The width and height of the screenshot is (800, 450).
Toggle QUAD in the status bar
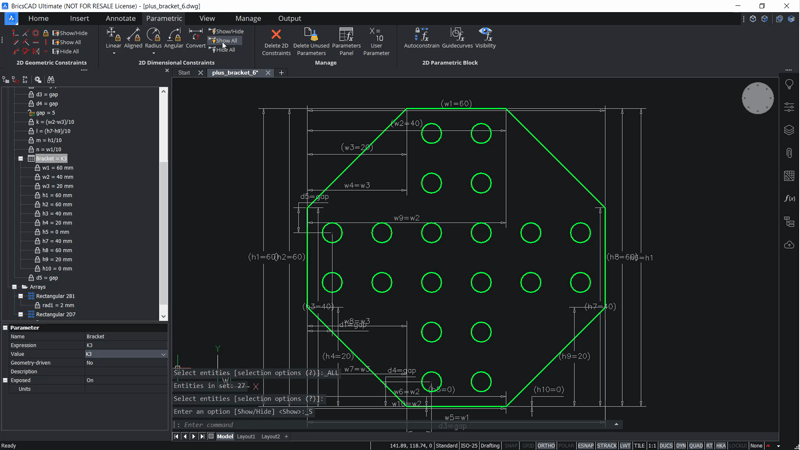pos(695,445)
